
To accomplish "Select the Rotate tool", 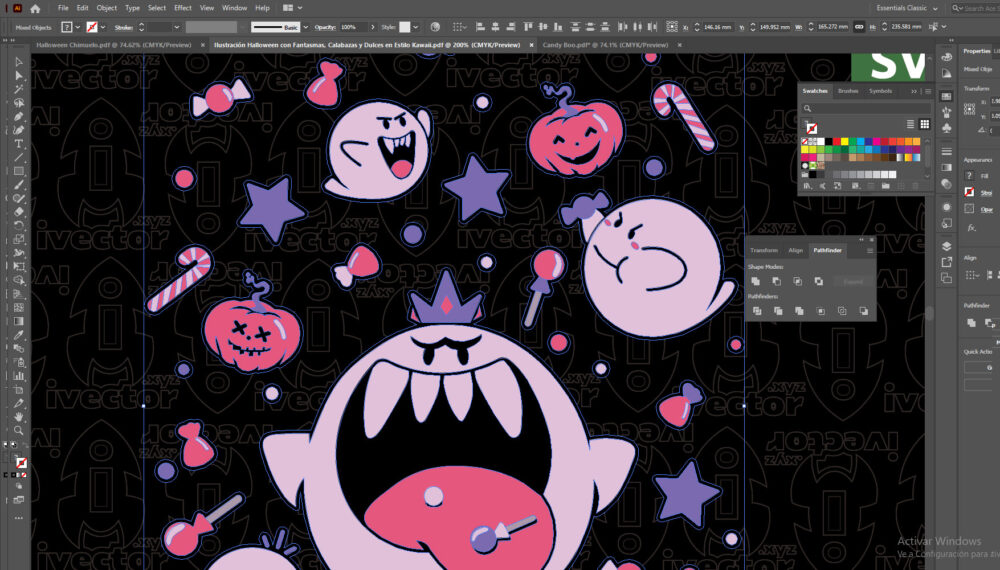I will click(x=18, y=226).
